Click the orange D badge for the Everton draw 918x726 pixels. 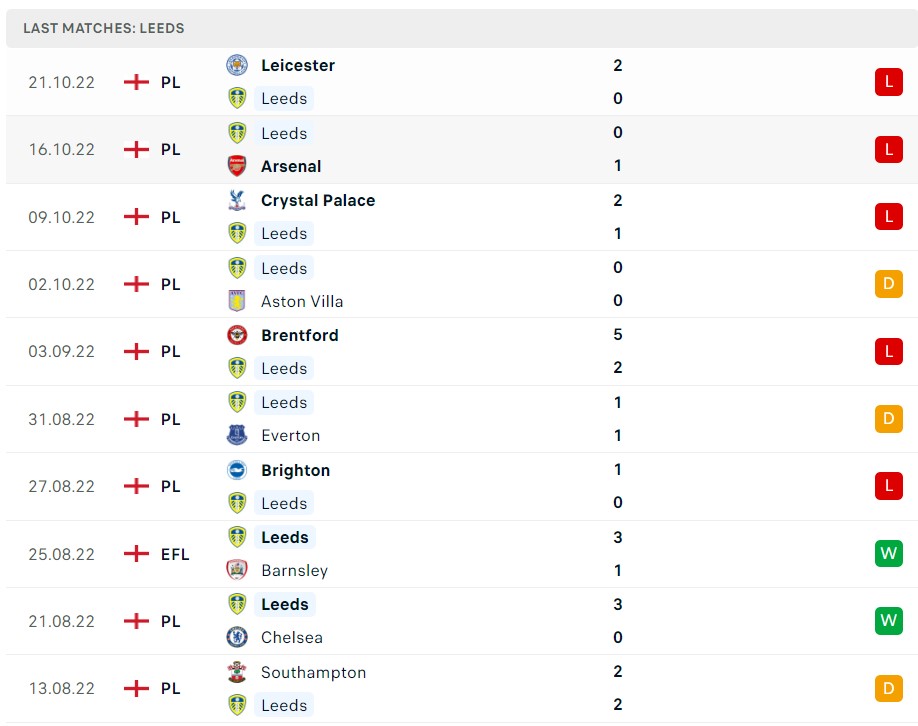tap(888, 419)
